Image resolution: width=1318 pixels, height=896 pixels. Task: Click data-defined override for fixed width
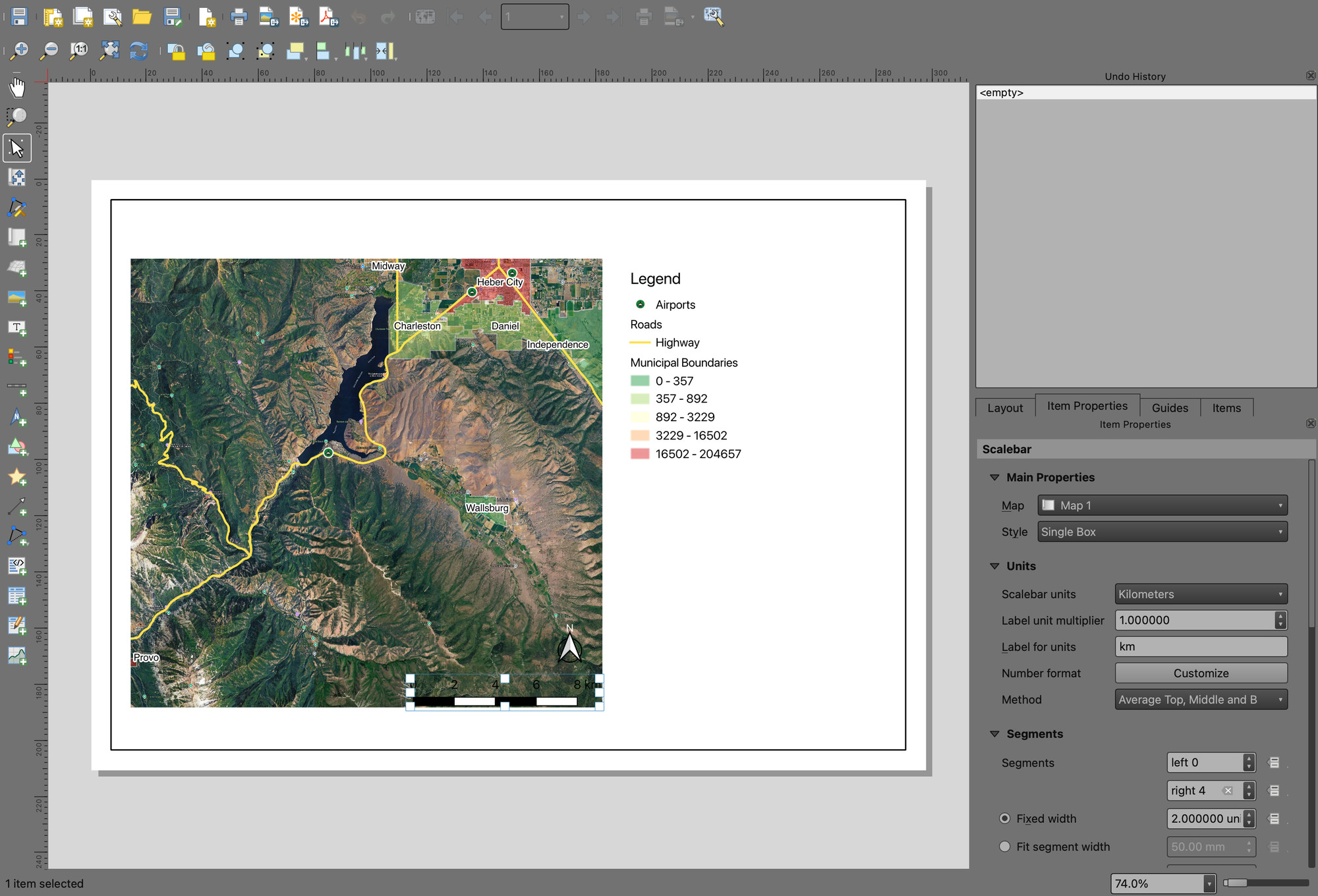click(1274, 818)
